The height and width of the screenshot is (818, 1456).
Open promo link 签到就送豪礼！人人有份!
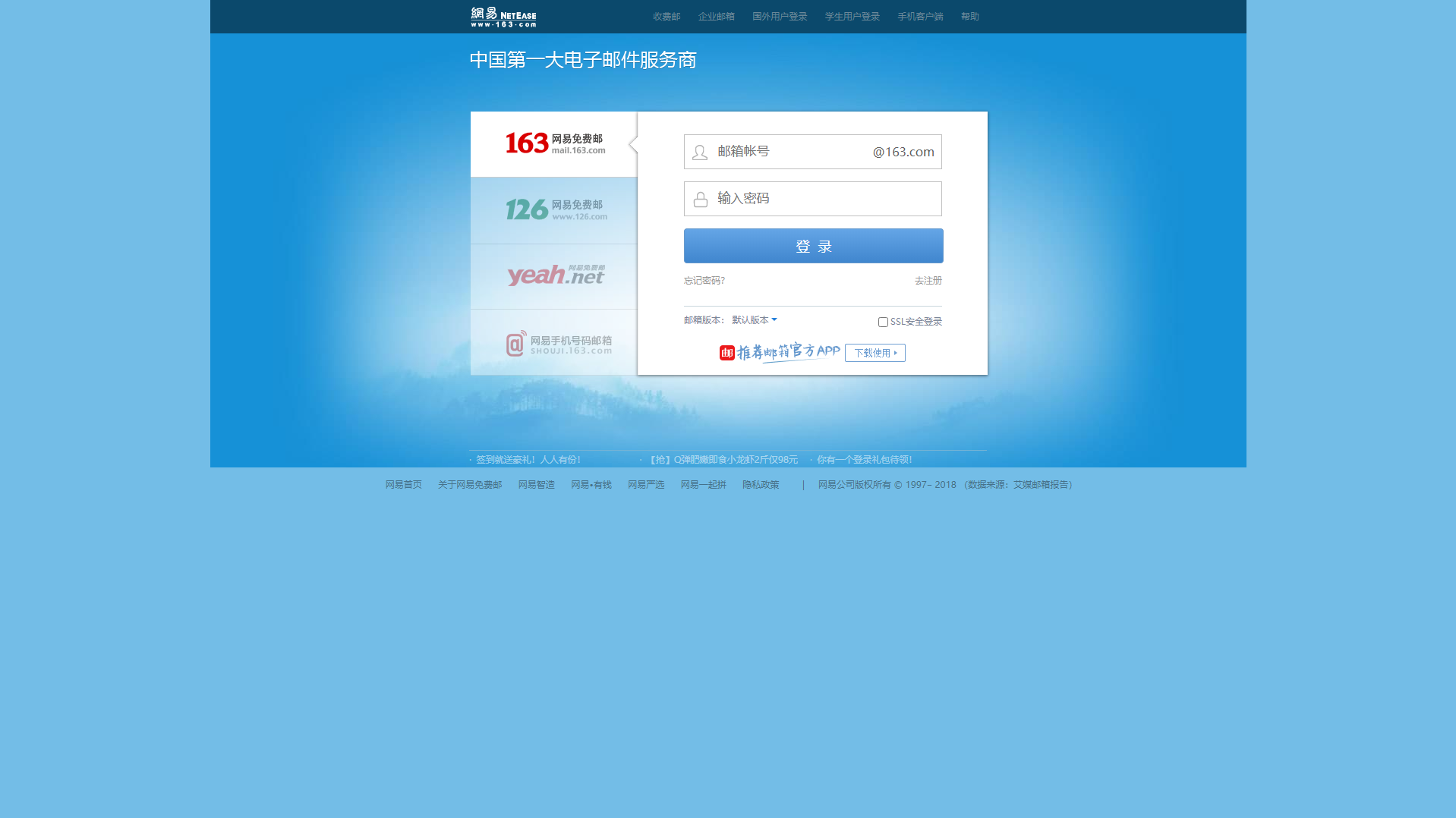pos(528,460)
